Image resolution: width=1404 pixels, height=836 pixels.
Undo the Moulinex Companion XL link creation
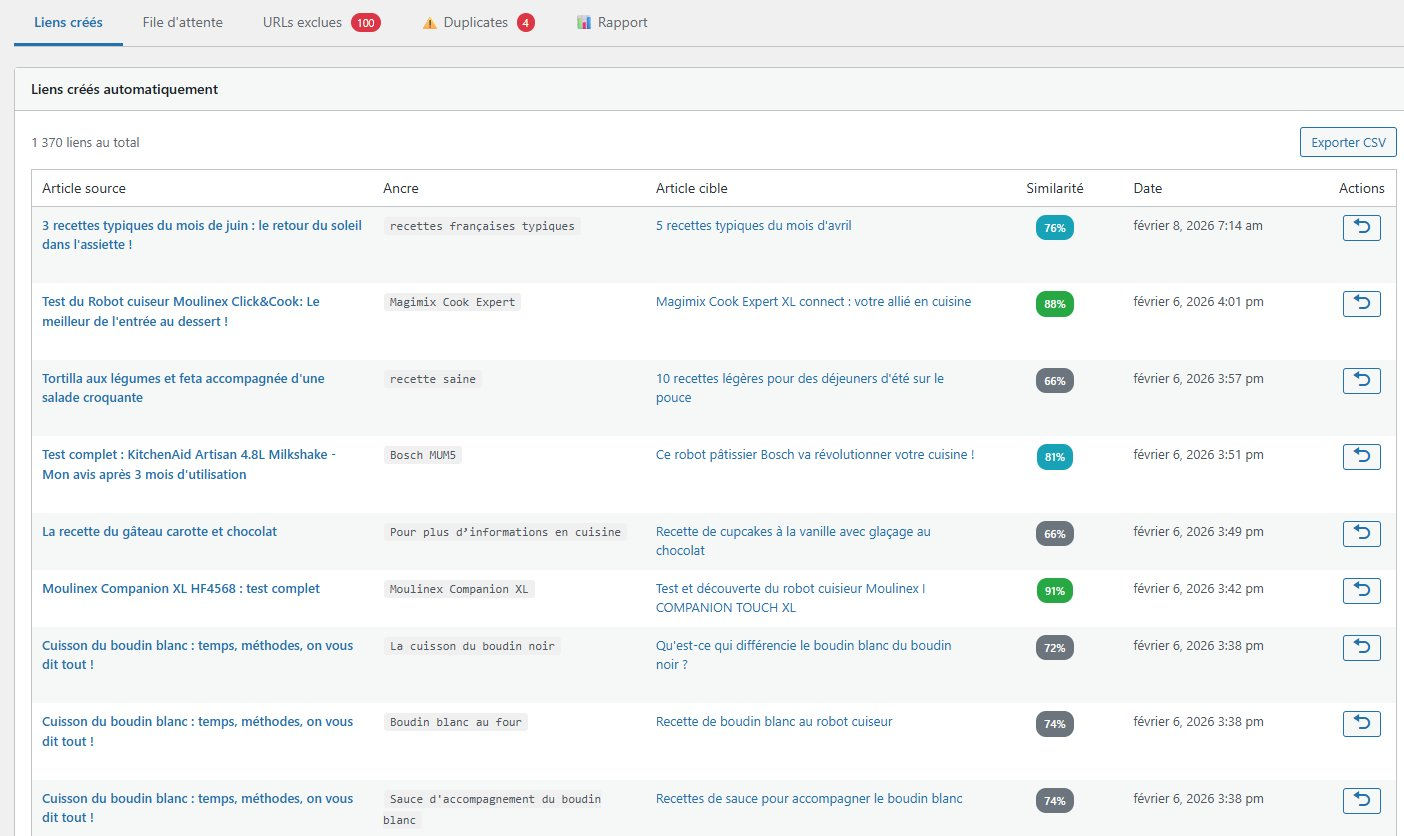pos(1360,590)
